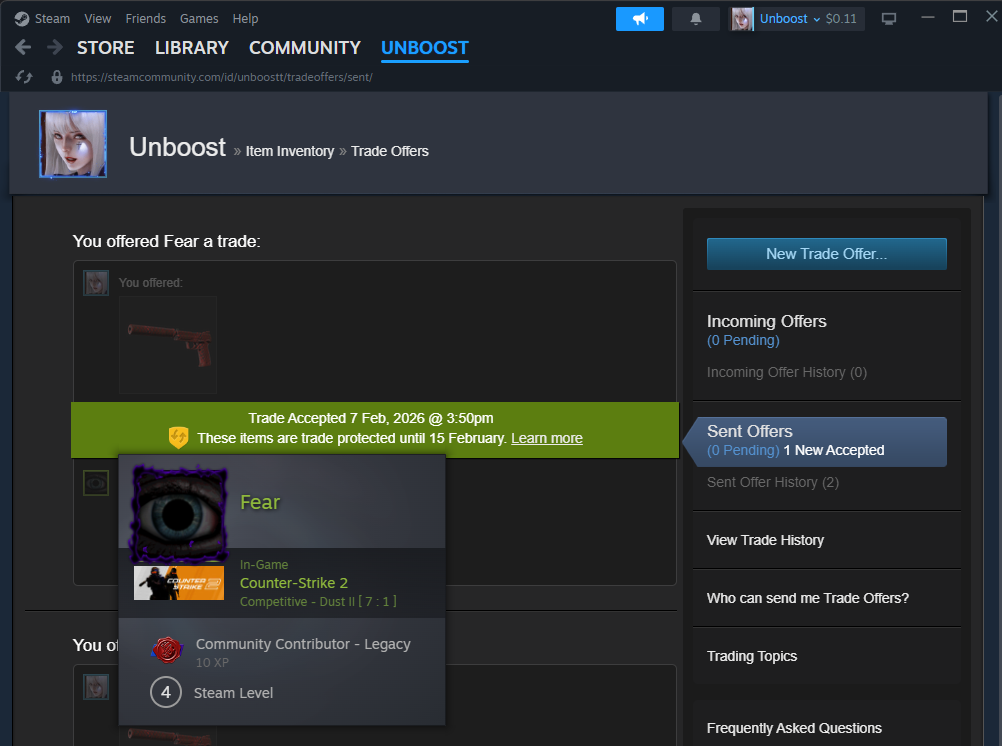Viewport: 1002px width, 746px height.
Task: Click your small avatar beside 'You offered:'
Action: (x=96, y=283)
